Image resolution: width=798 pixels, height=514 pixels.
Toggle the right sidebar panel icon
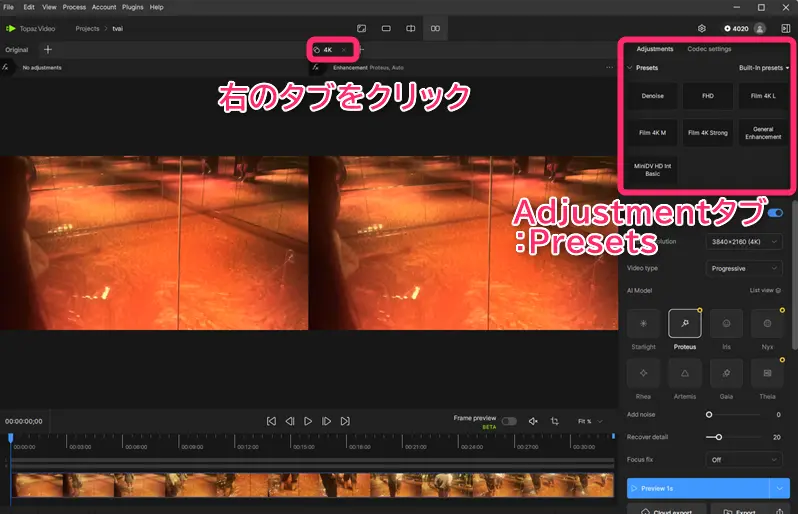[786, 28]
